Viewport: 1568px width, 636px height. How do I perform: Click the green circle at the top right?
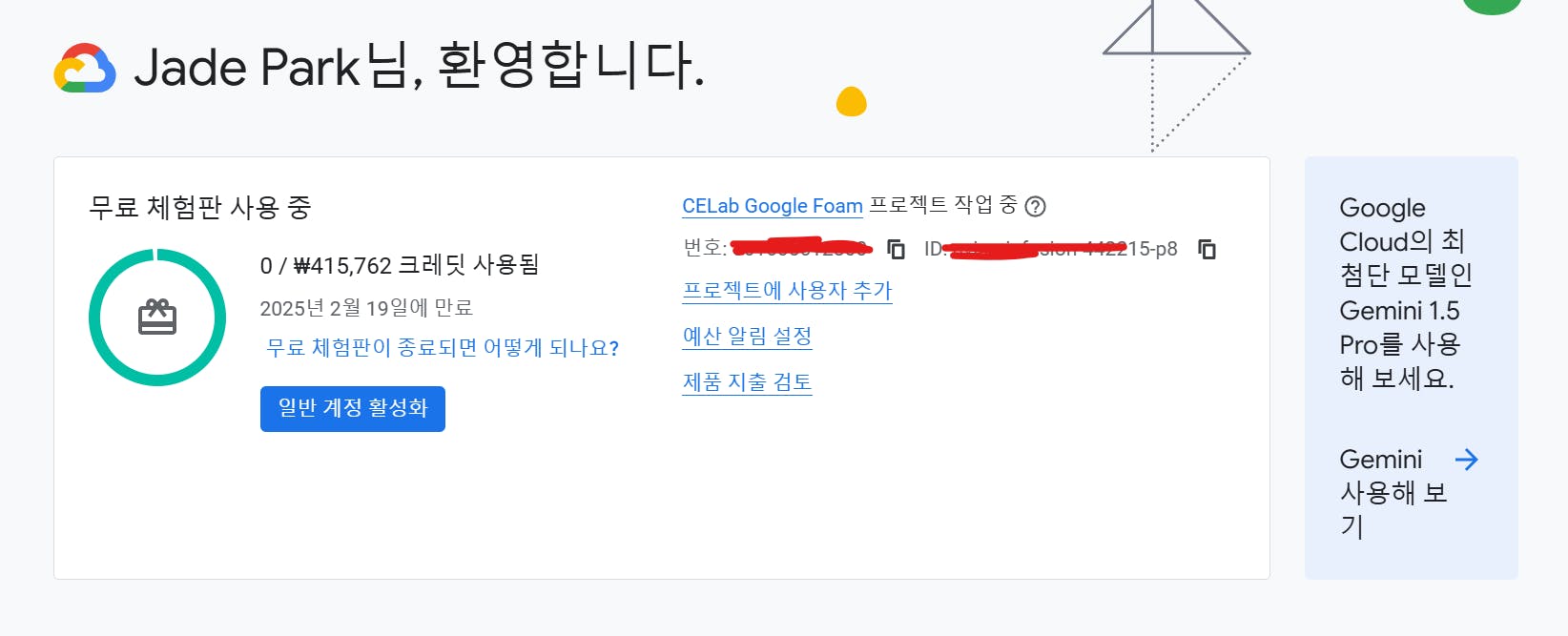point(1492,6)
